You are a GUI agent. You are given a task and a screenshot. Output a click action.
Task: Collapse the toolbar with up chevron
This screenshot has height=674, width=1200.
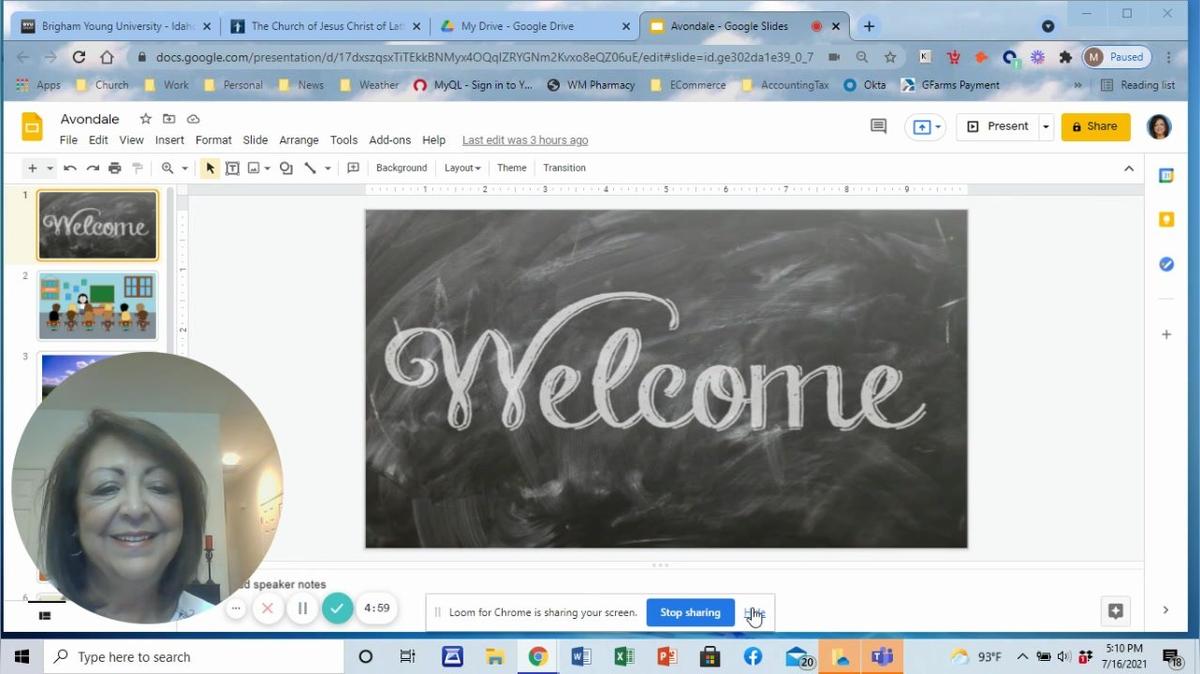pyautogui.click(x=1129, y=168)
